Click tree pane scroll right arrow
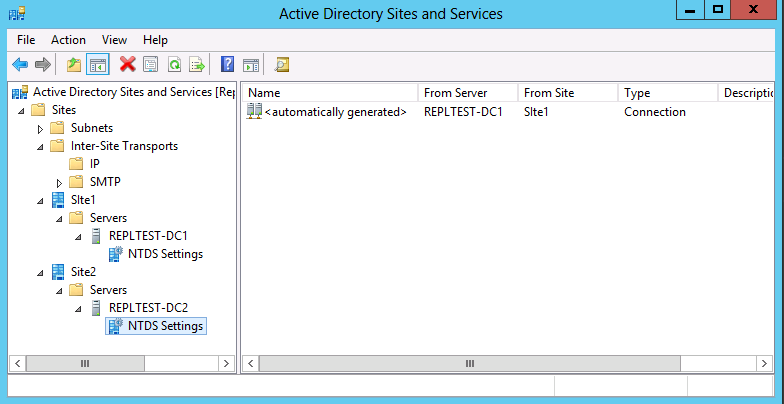The height and width of the screenshot is (404, 784). 226,364
